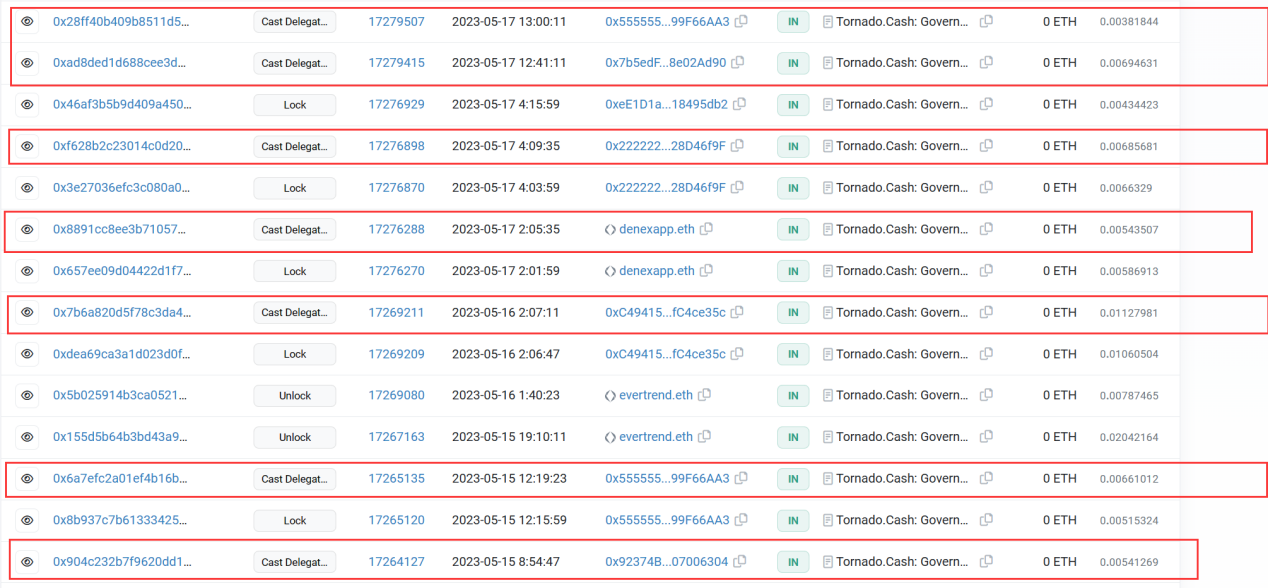Go to block 17276929

coord(396,104)
